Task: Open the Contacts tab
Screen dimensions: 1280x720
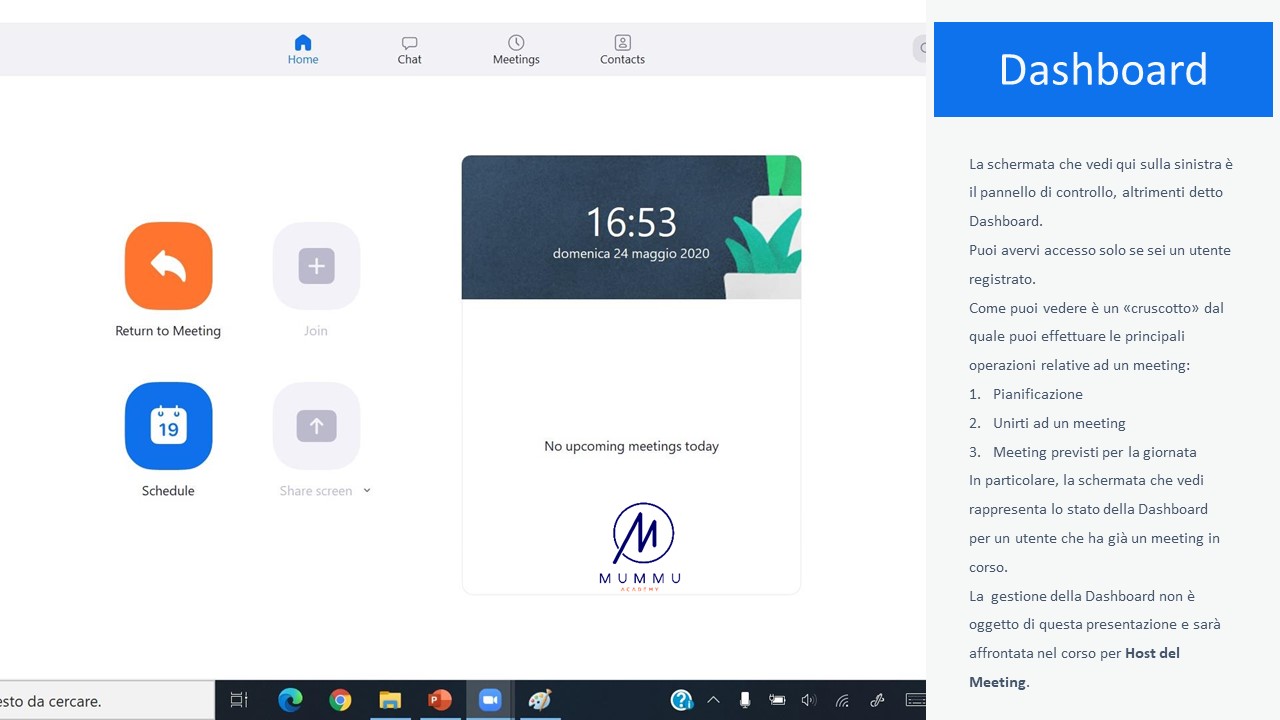Action: [622, 49]
